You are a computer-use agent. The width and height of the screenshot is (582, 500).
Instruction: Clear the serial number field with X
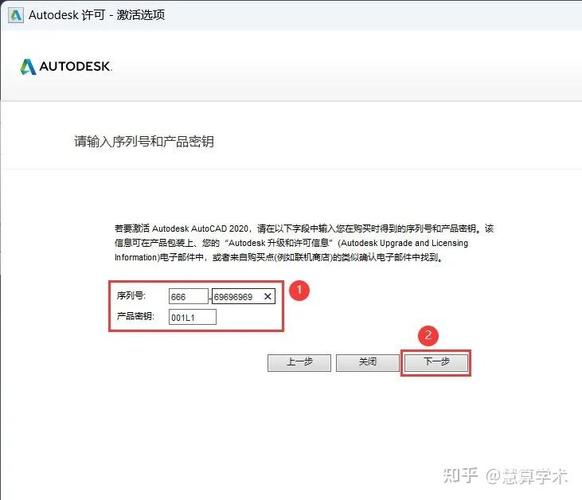268,296
